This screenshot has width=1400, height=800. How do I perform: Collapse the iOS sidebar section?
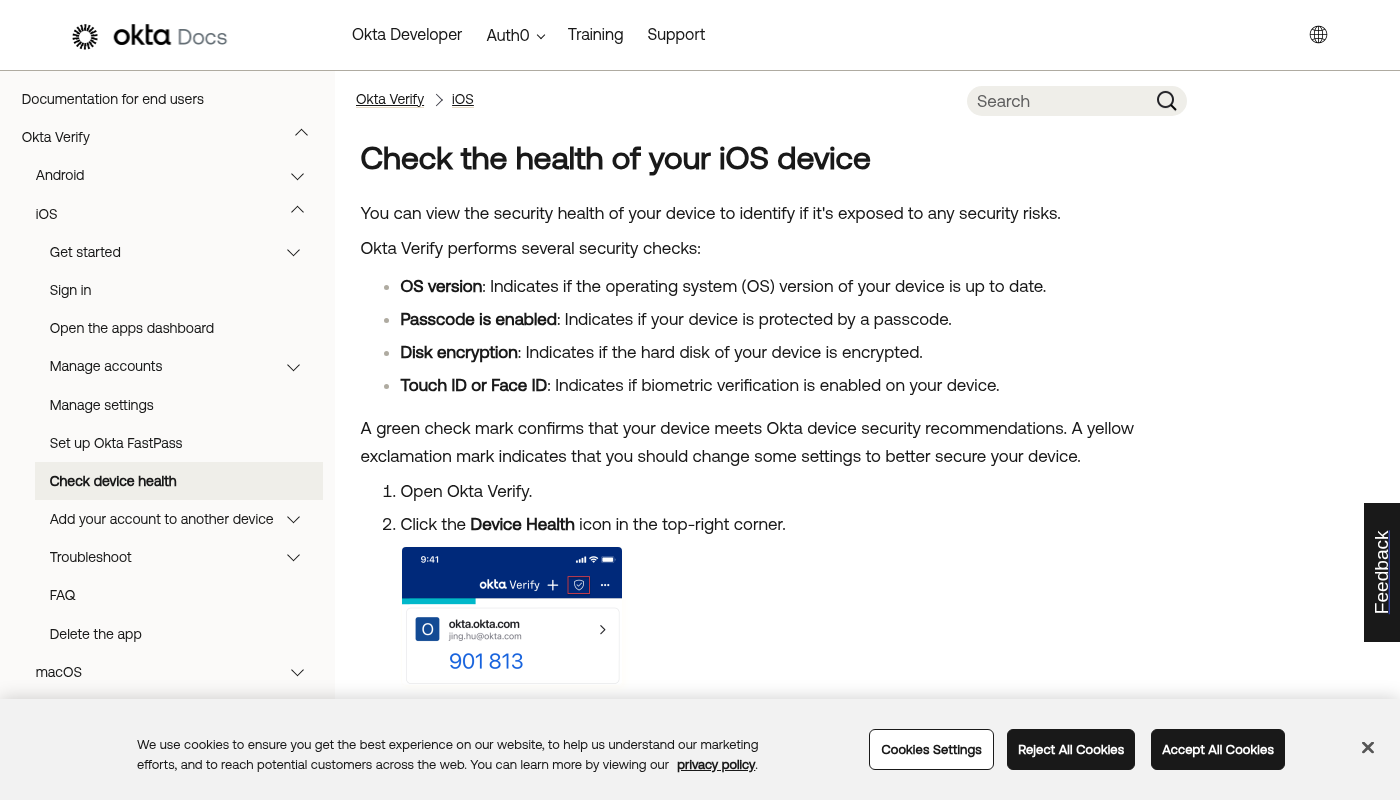297,210
